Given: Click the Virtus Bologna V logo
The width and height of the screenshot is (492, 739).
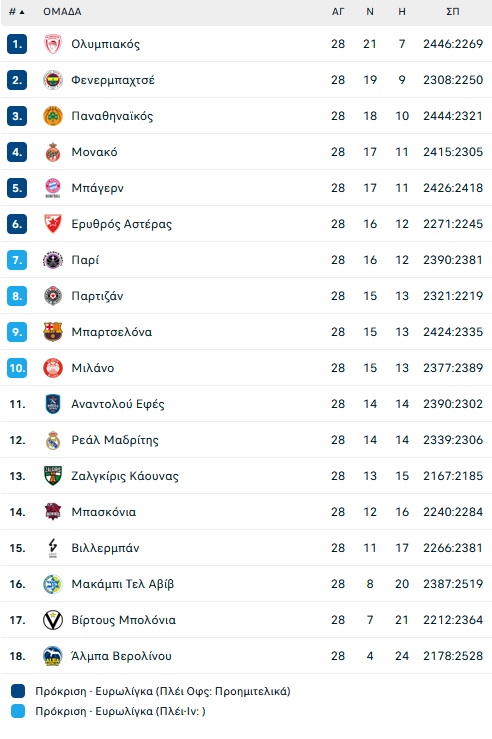Looking at the screenshot, I should pos(53,620).
